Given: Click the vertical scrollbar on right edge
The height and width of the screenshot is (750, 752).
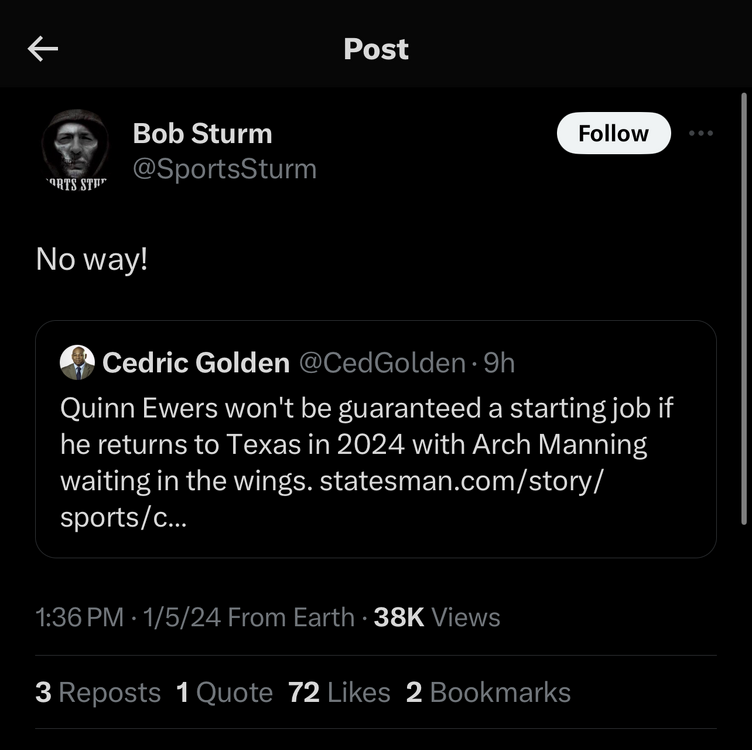Looking at the screenshot, I should [x=744, y=300].
